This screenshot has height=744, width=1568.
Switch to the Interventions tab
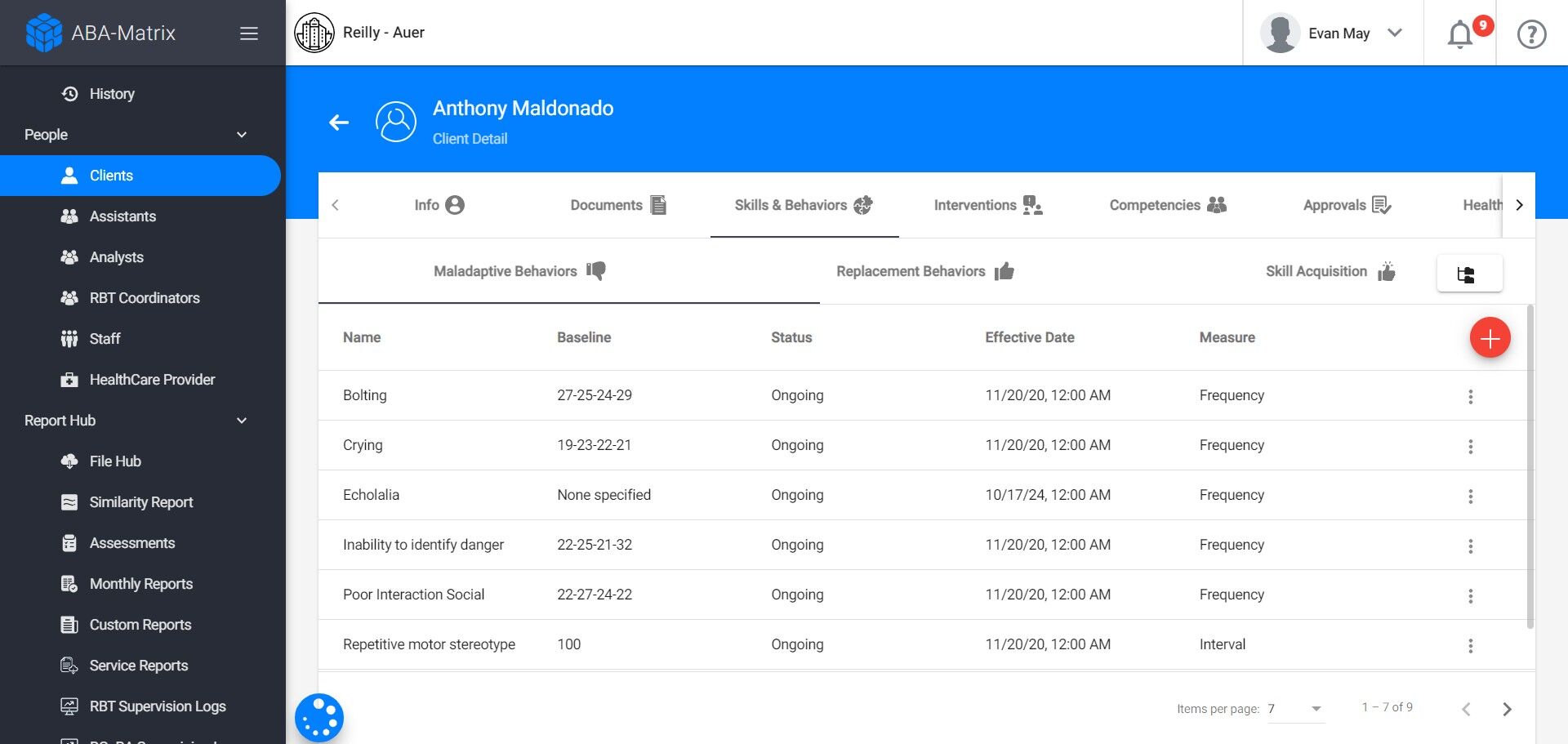(987, 205)
